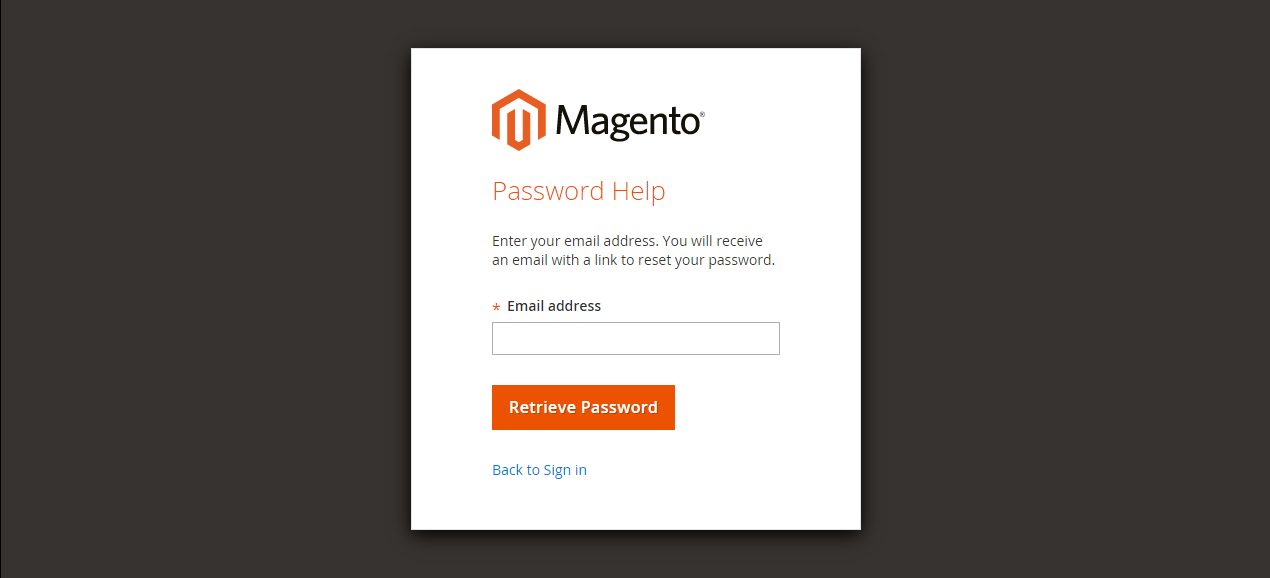Click the dark area above the white panel
This screenshot has height=578, width=1270.
[x=635, y=23]
